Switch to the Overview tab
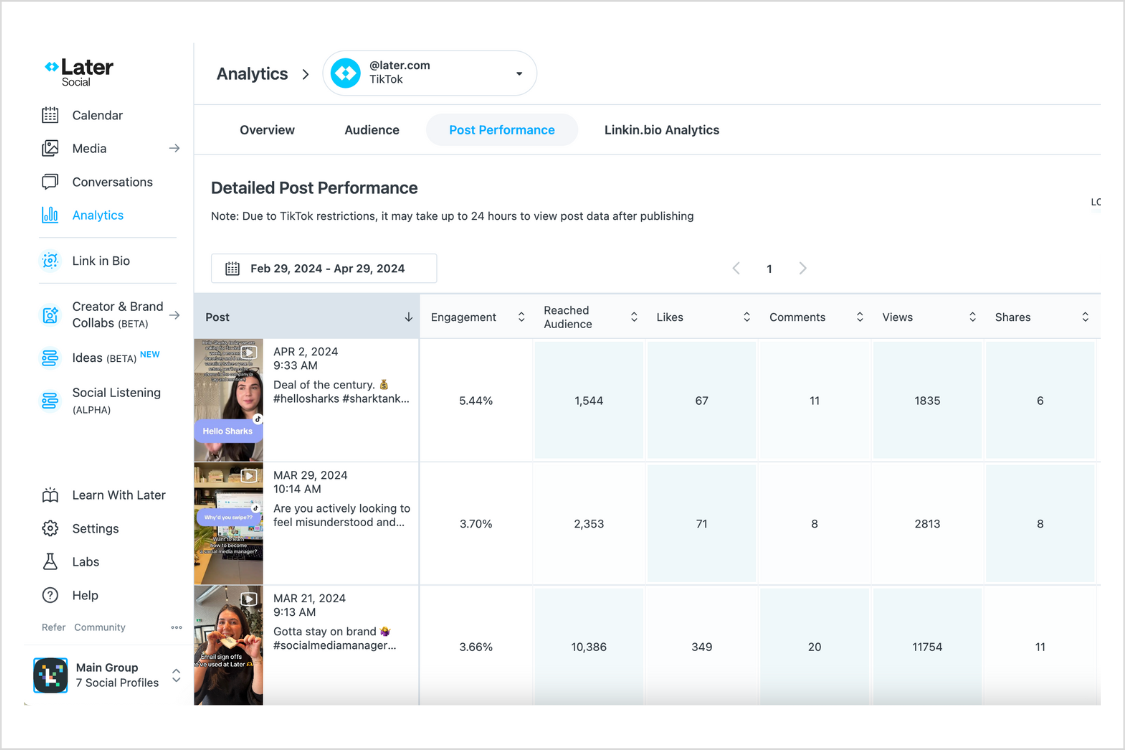The width and height of the screenshot is (1125, 750). pos(267,130)
